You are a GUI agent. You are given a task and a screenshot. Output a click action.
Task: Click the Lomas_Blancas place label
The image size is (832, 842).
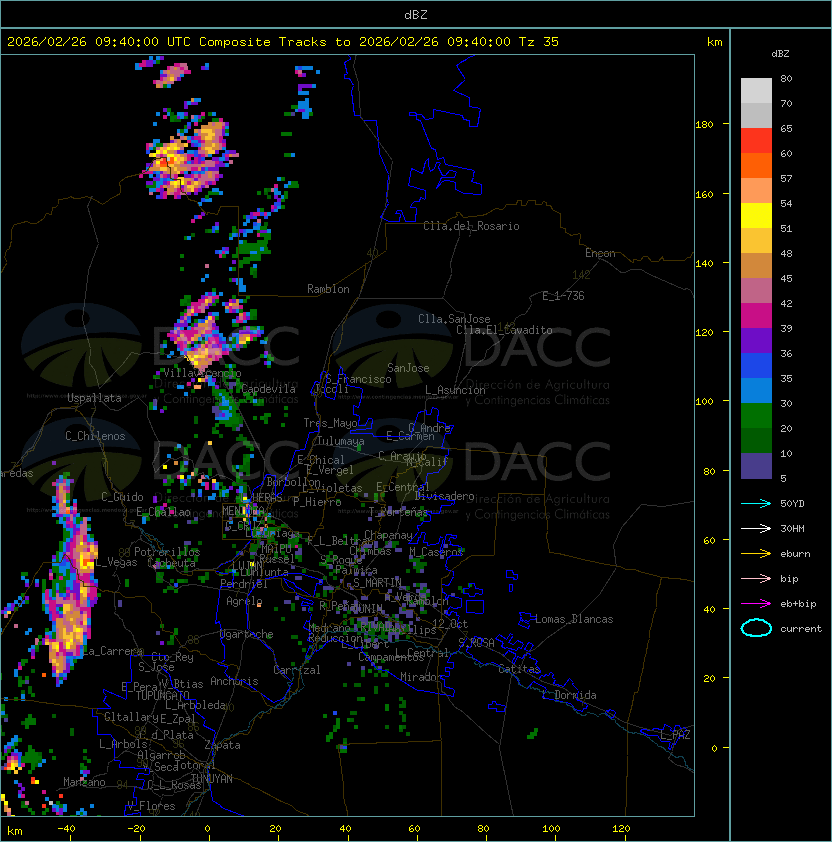click(574, 619)
